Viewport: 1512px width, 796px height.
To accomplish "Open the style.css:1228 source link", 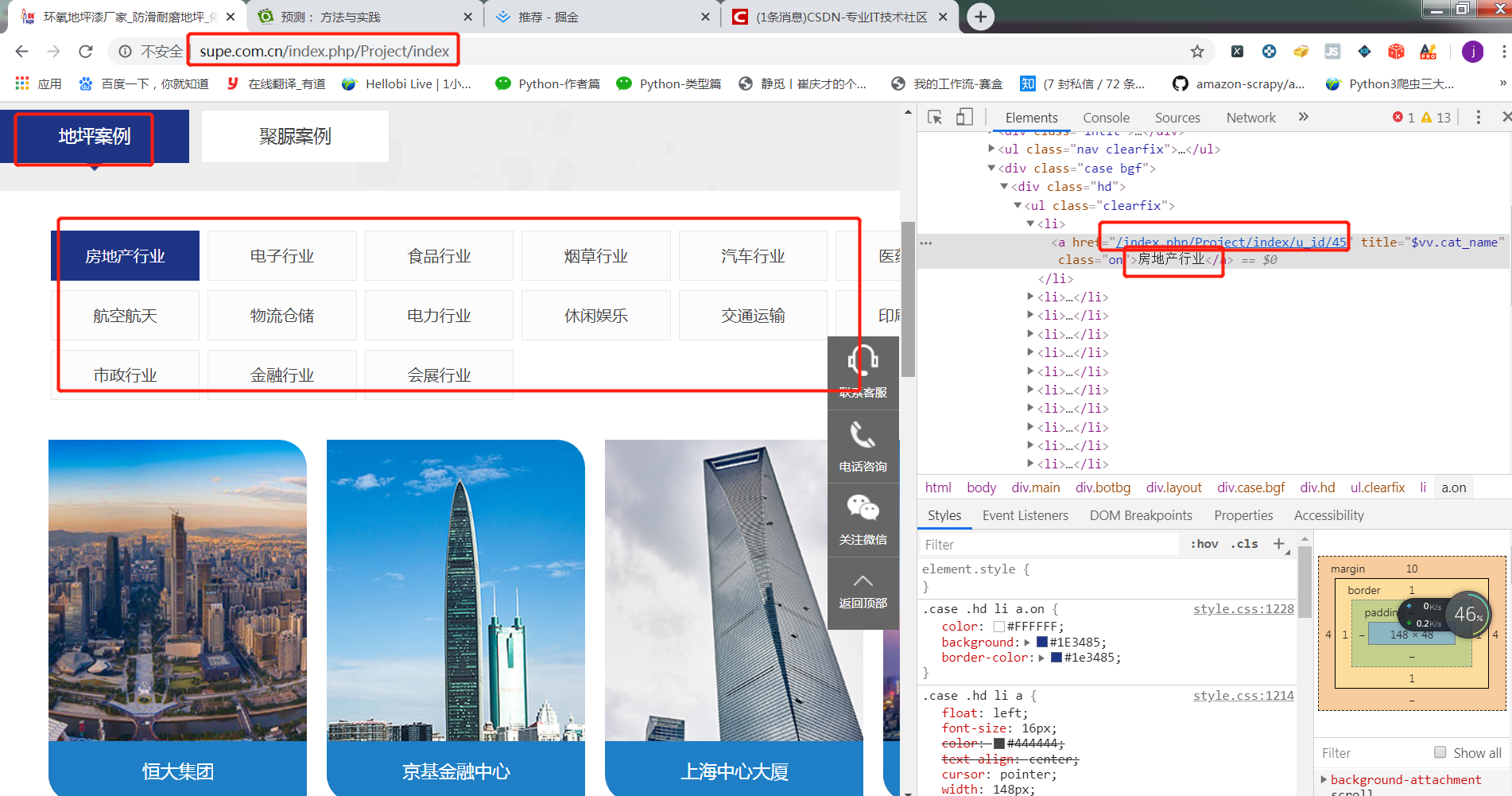I will (1243, 609).
